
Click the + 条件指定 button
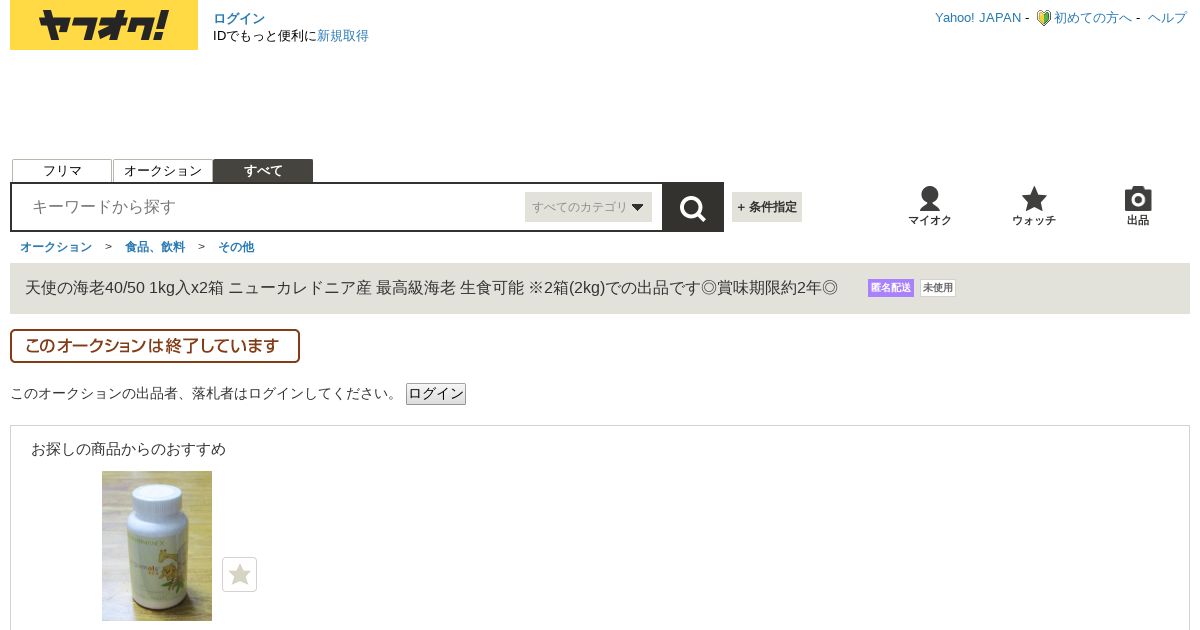coord(767,207)
